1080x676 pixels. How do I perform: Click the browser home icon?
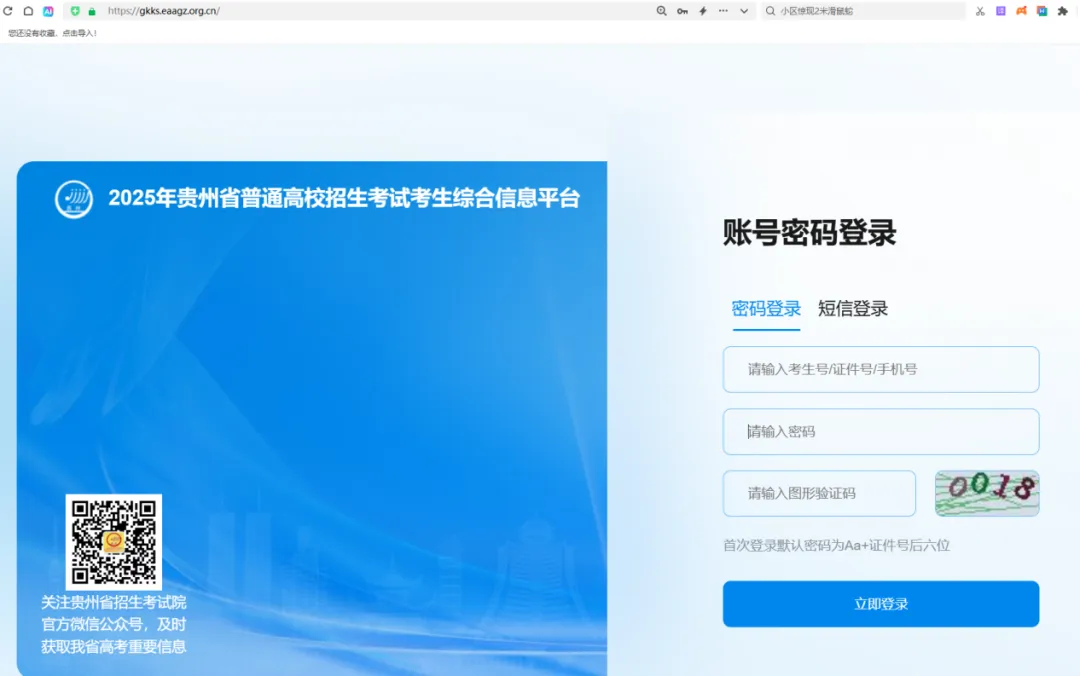(x=28, y=11)
